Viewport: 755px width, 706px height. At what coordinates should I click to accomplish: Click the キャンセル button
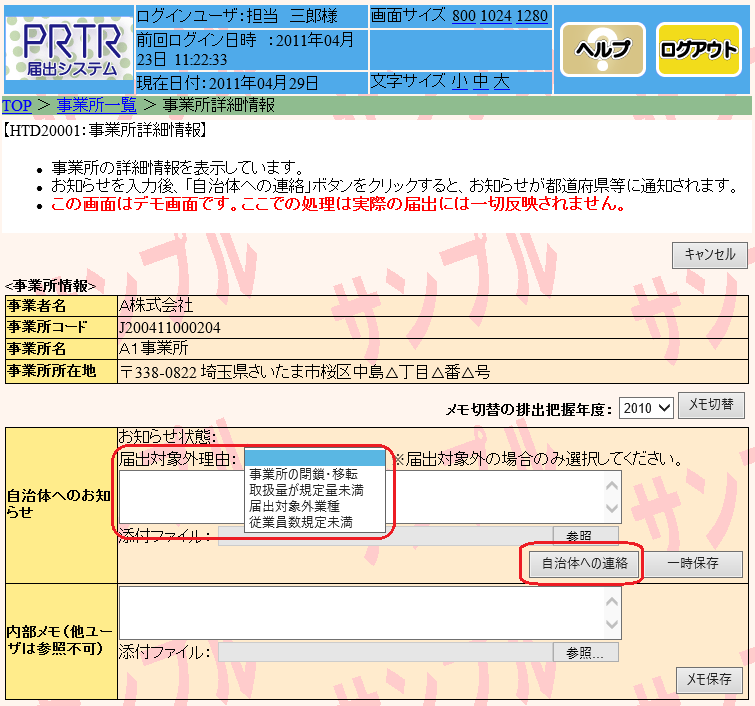tap(710, 255)
